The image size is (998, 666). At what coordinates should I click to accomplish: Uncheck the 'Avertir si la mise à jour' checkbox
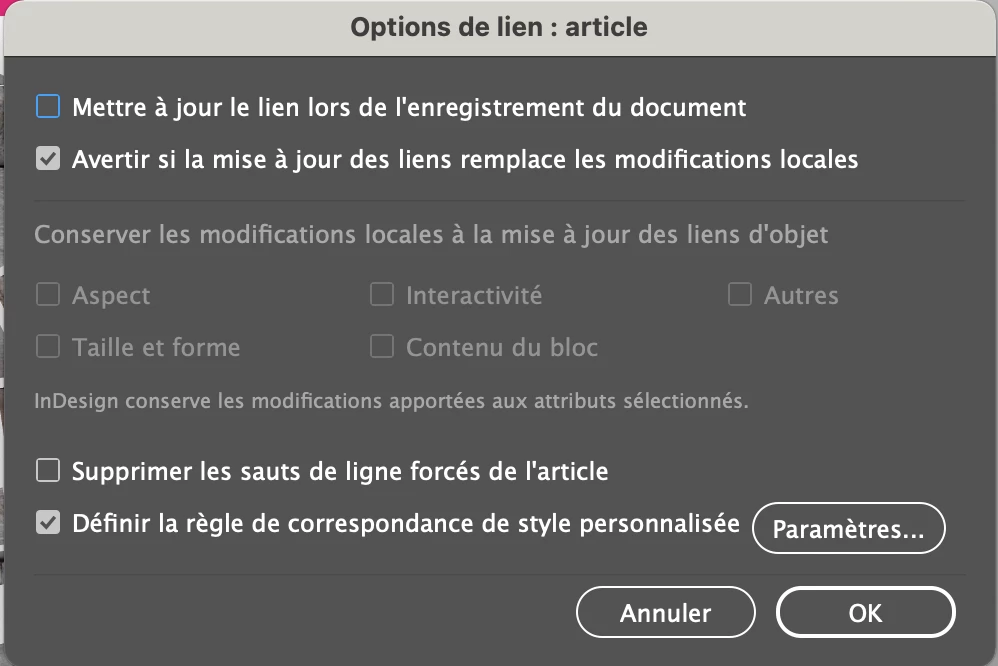(48, 159)
